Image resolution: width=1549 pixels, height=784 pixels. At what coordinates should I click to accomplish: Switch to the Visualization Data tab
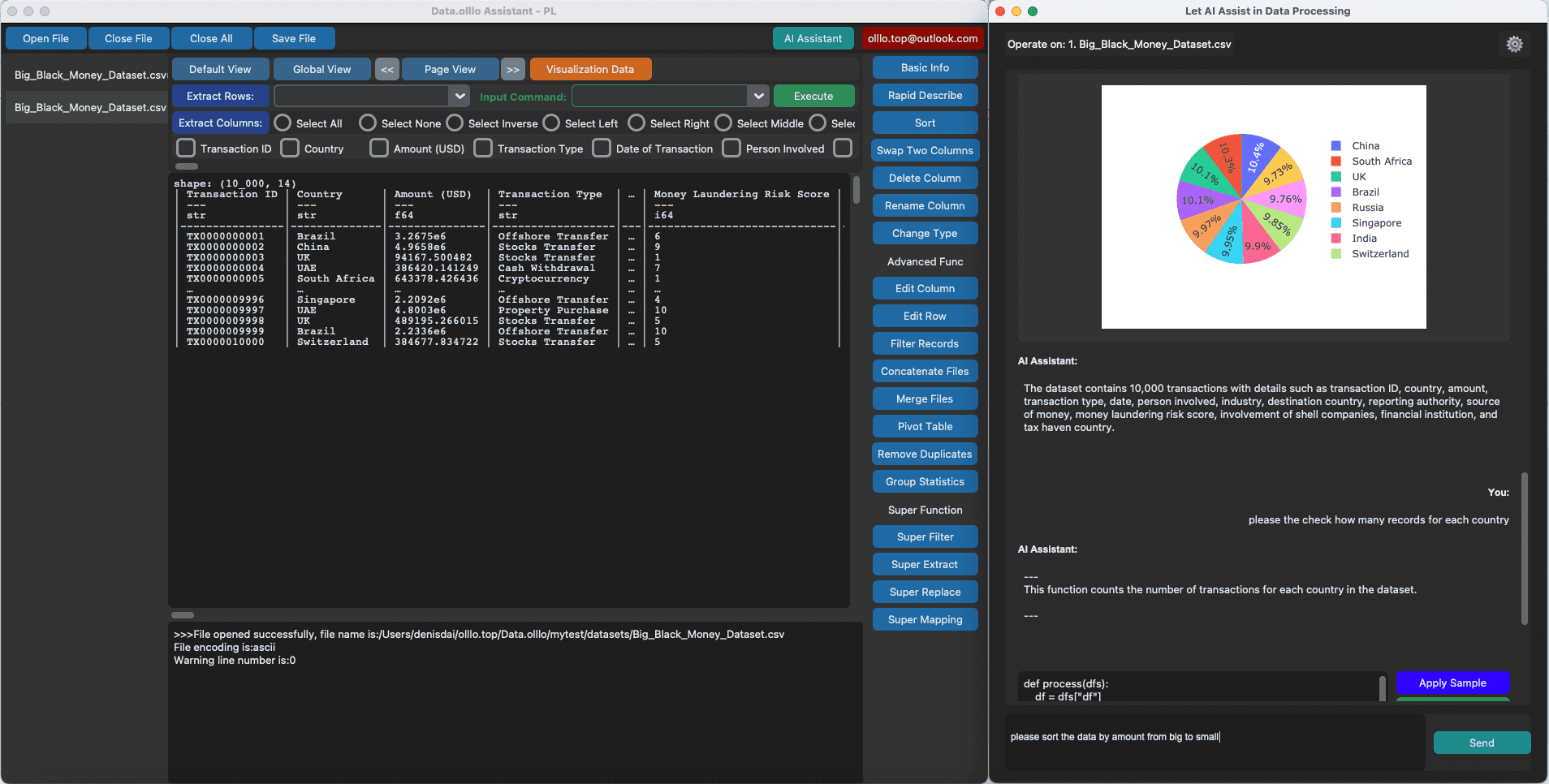(x=590, y=69)
